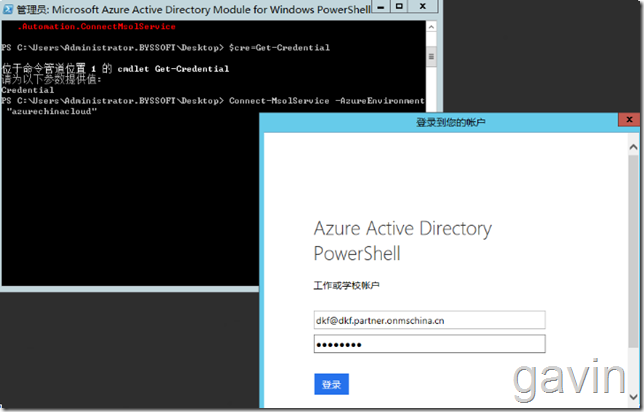Click the 工作或学校帐户 label

[346, 285]
